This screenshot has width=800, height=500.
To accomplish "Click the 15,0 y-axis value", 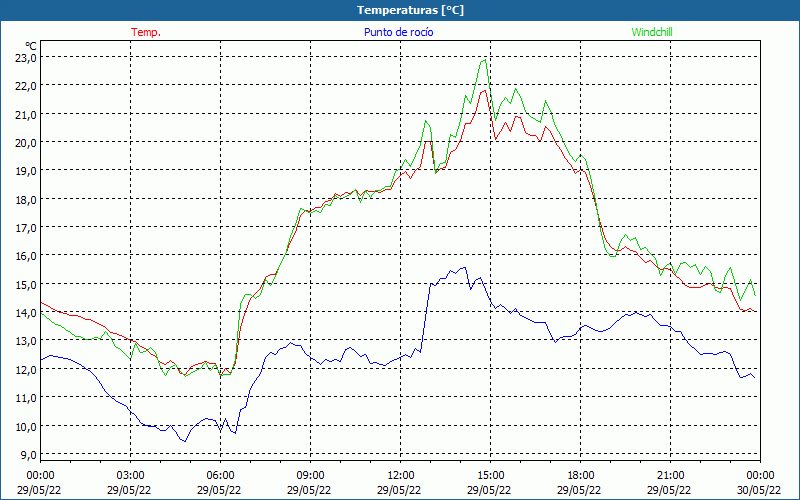I will 26,285.
